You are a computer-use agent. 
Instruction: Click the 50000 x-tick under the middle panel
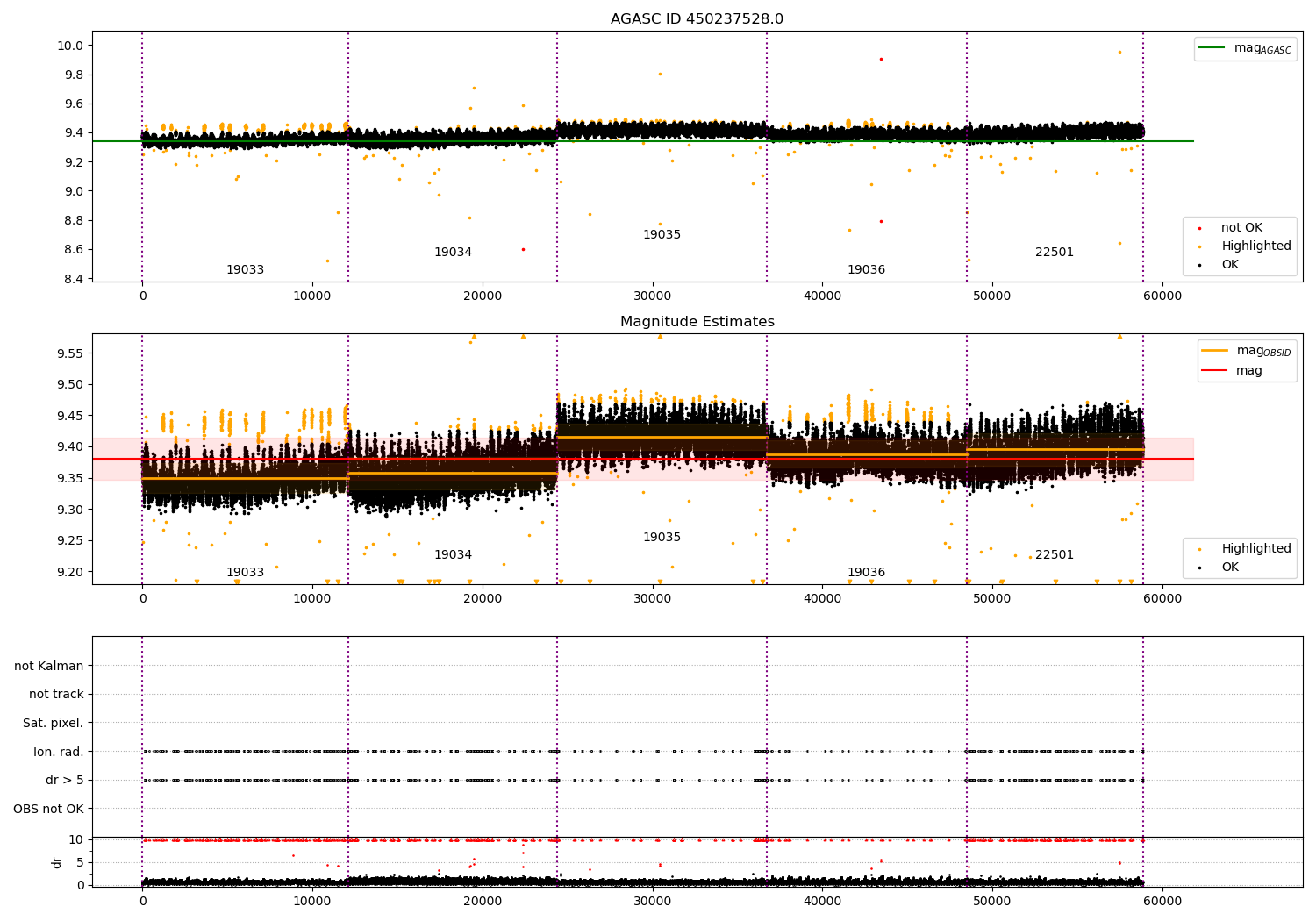click(992, 599)
